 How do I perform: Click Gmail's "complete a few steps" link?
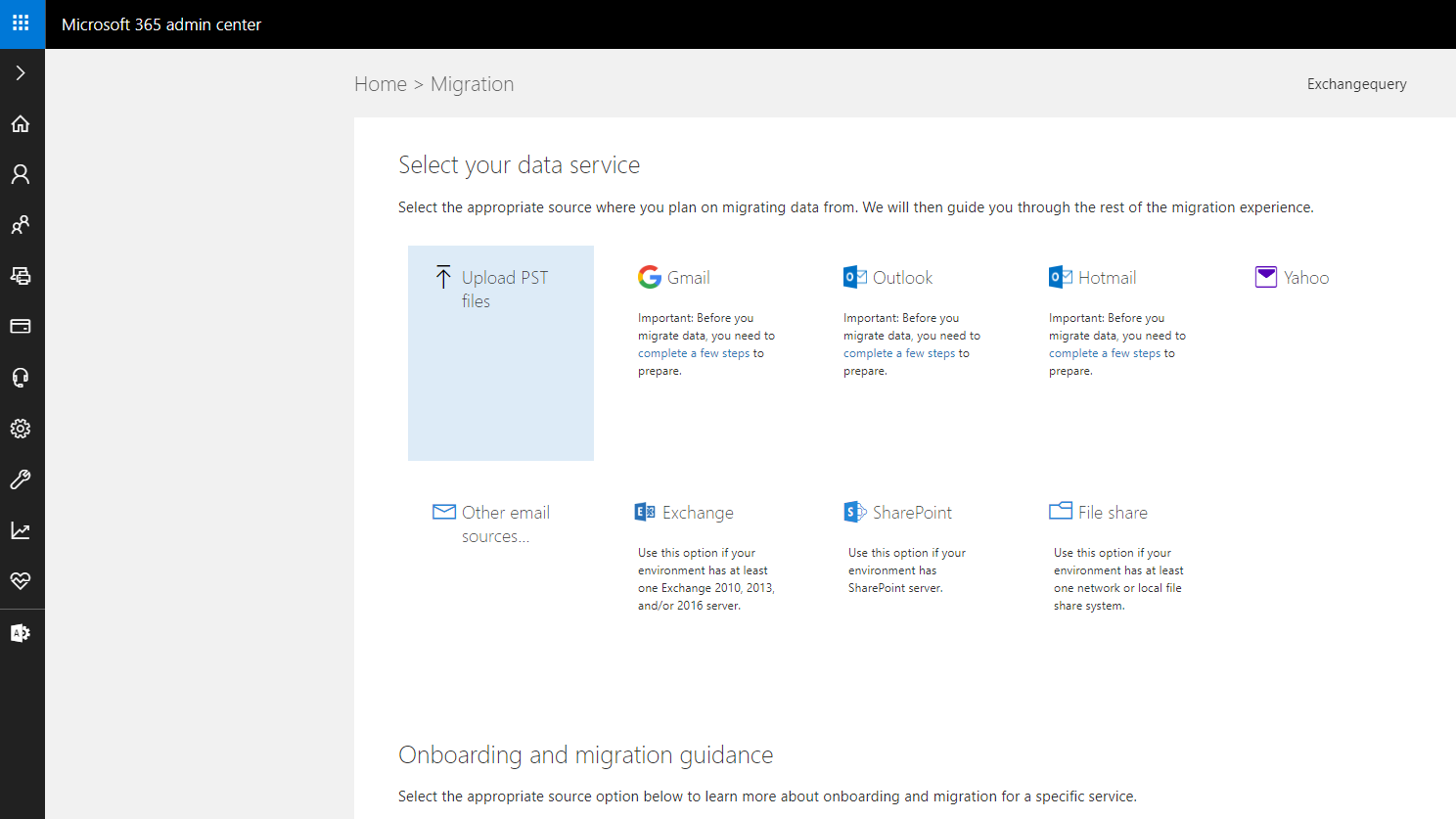point(694,354)
